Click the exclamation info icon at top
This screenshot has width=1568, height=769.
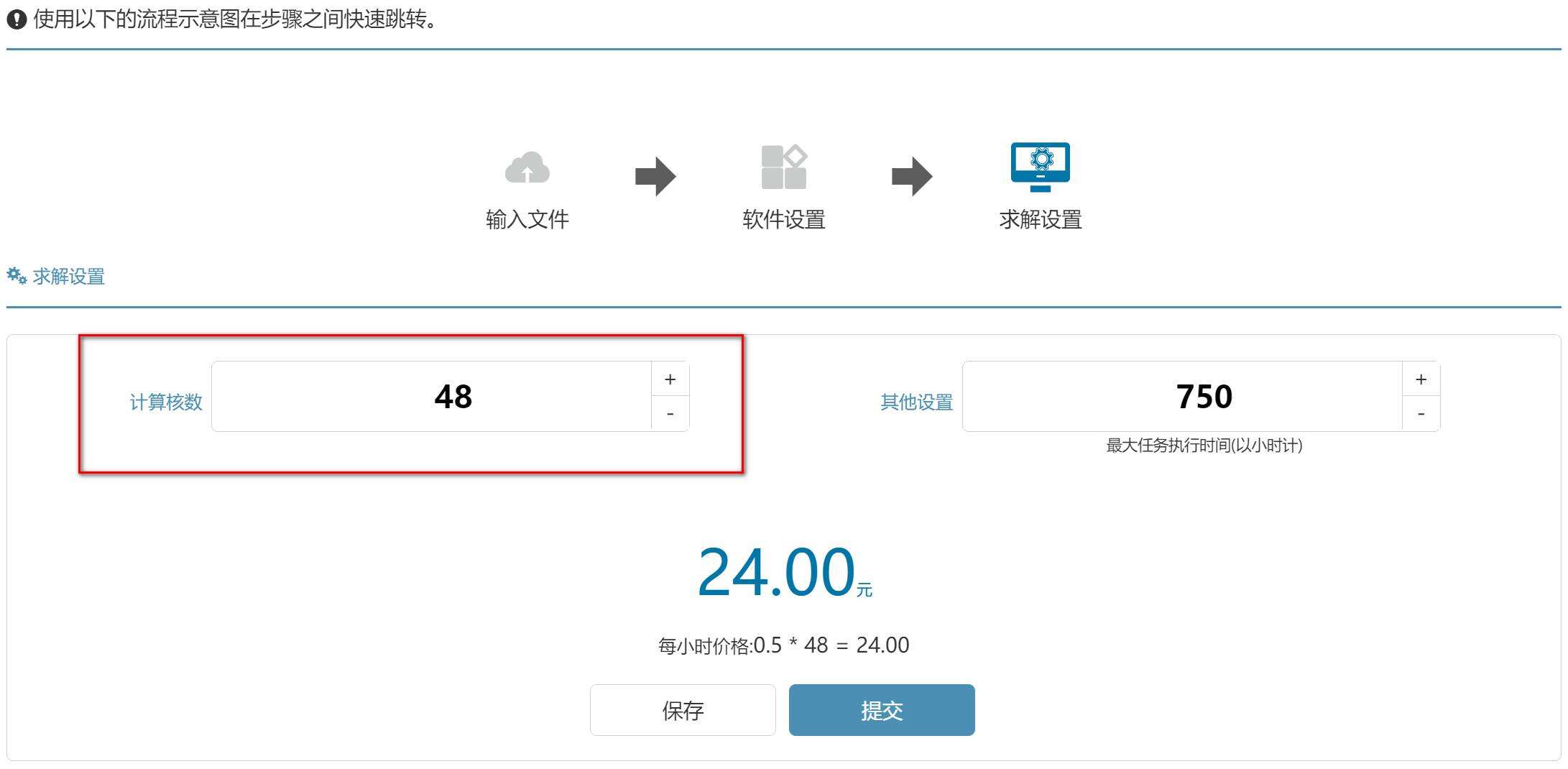coord(16,20)
